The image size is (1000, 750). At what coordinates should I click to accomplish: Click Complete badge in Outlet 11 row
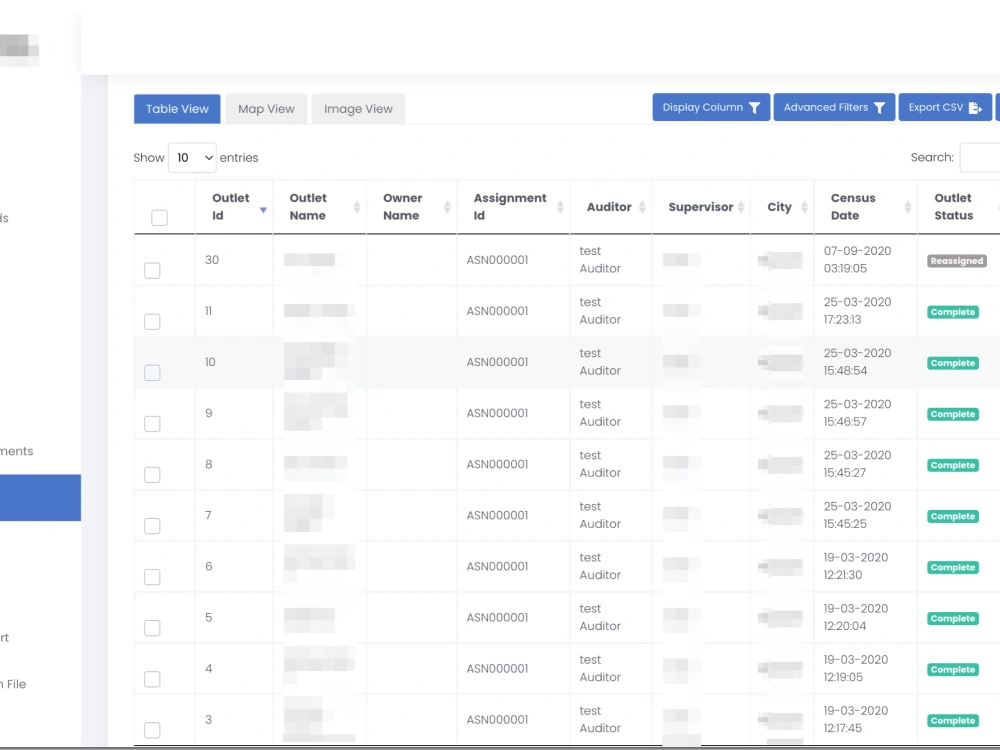(953, 312)
